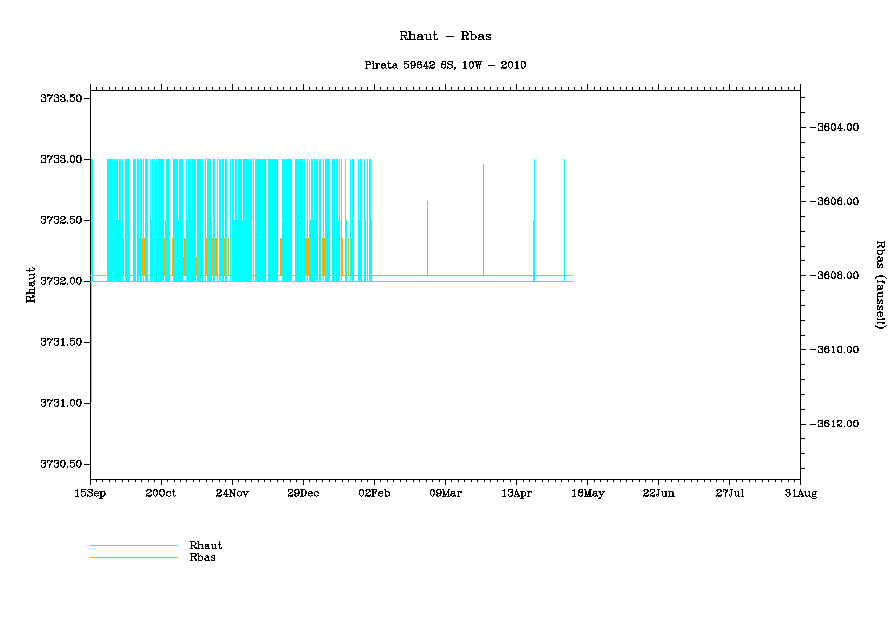Image resolution: width=891 pixels, height=630 pixels.
Task: Click the 15Sep date on x-axis
Action: pos(90,493)
